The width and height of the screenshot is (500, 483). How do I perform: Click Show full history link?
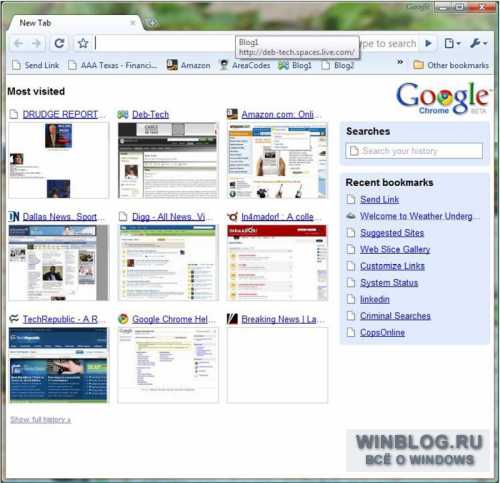click(40, 419)
